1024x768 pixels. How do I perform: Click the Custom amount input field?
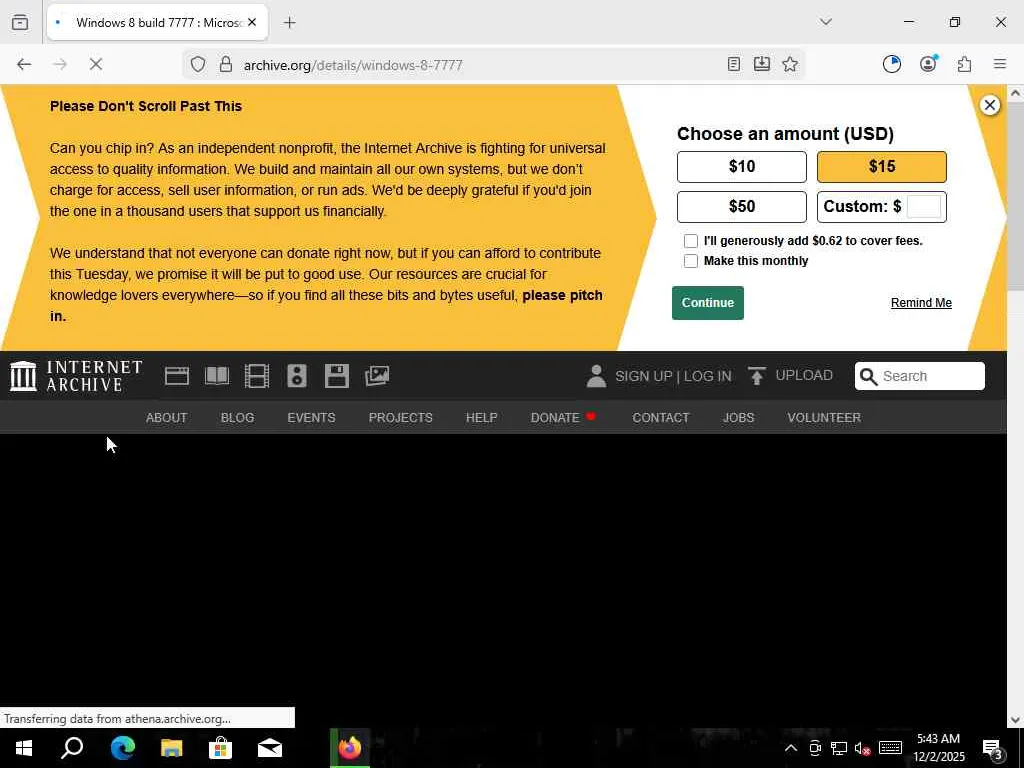click(x=923, y=207)
